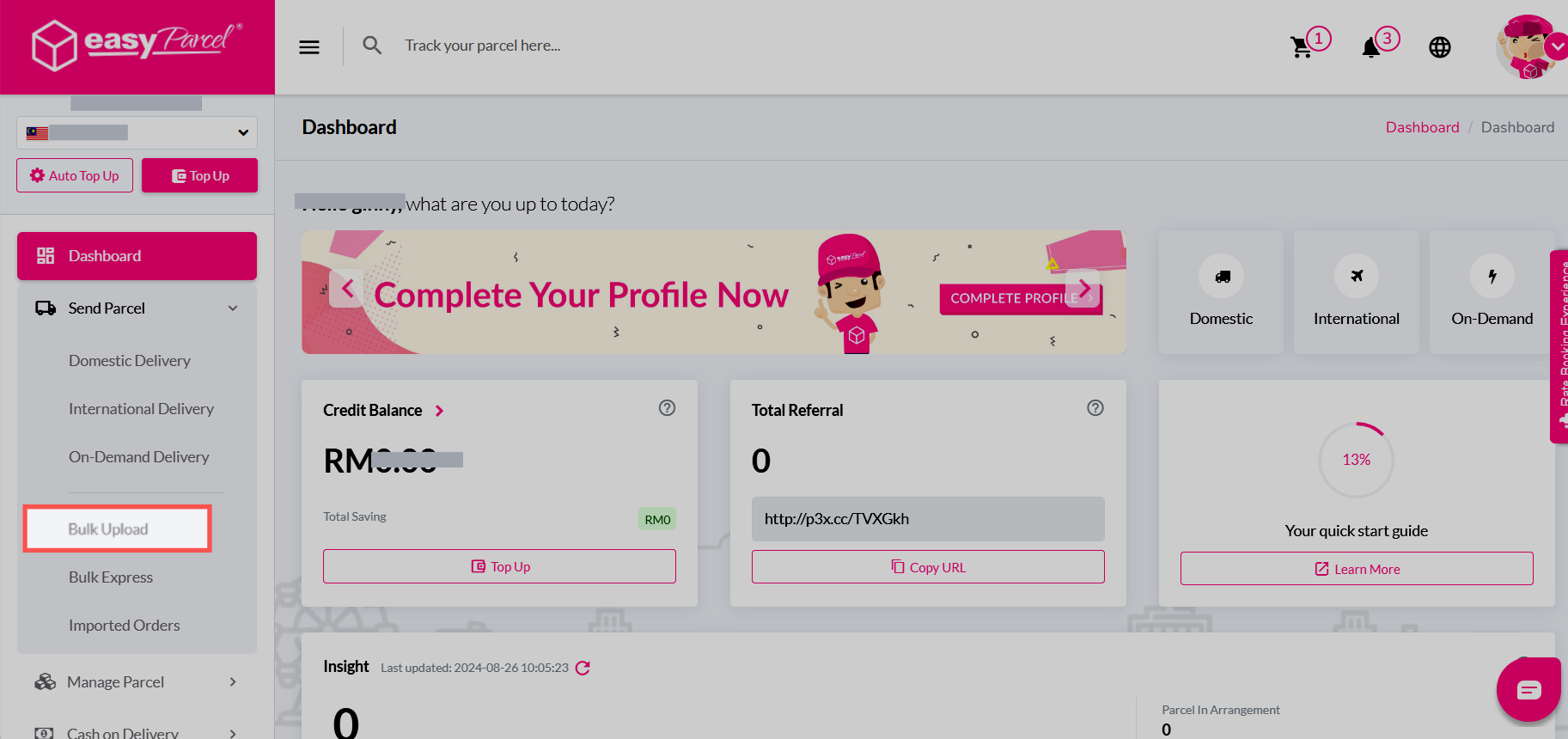Go to next banner slide
The image size is (1568, 739).
coord(1084,289)
